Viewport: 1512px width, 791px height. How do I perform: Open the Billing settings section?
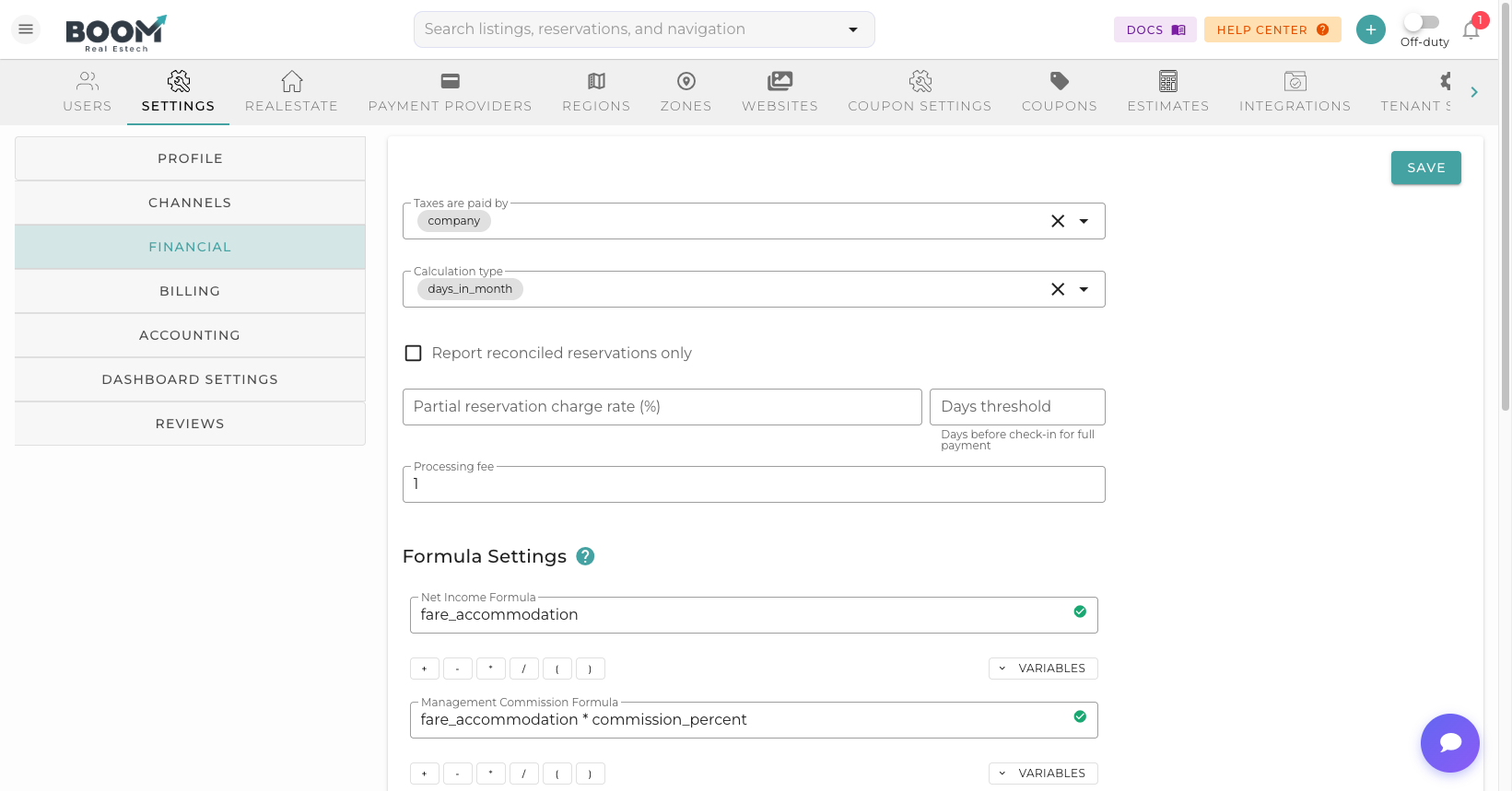pos(190,291)
